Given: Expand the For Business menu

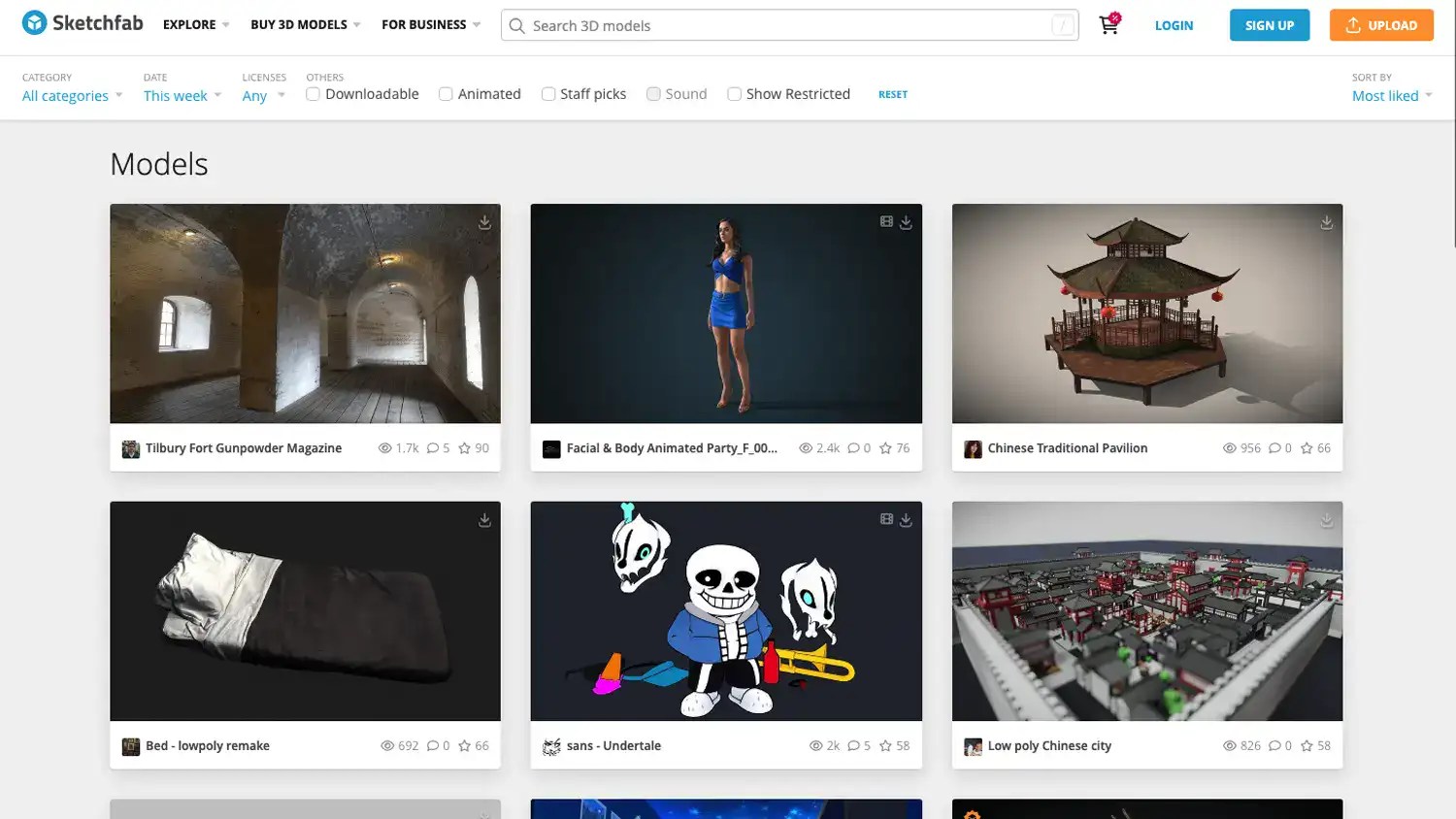Looking at the screenshot, I should [x=431, y=24].
